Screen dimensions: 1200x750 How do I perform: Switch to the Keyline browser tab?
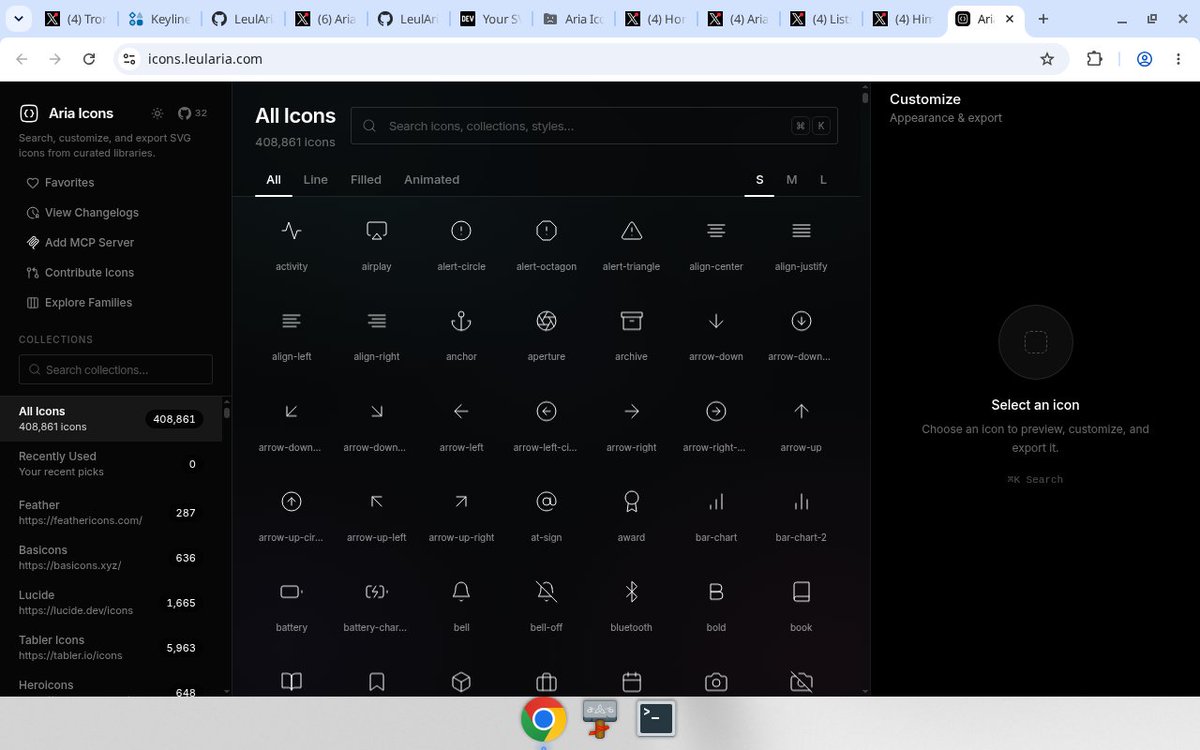pyautogui.click(x=158, y=19)
